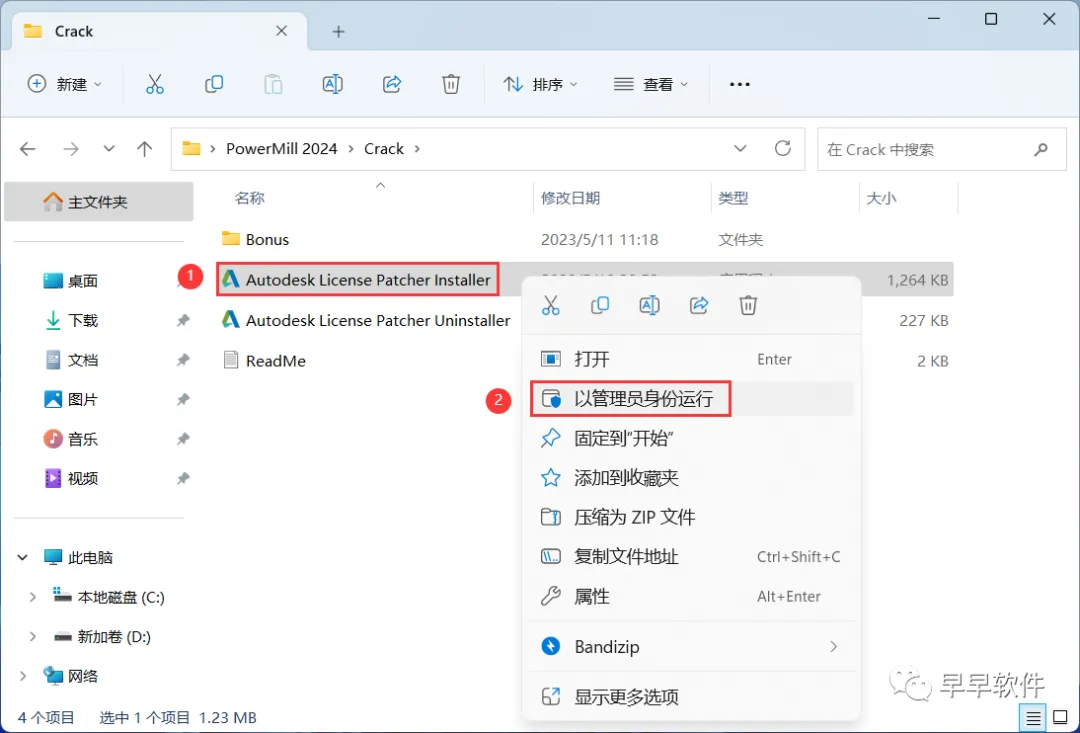The height and width of the screenshot is (733, 1080).
Task: Open 主文件夹 in the navigation pane
Action: pyautogui.click(x=98, y=202)
